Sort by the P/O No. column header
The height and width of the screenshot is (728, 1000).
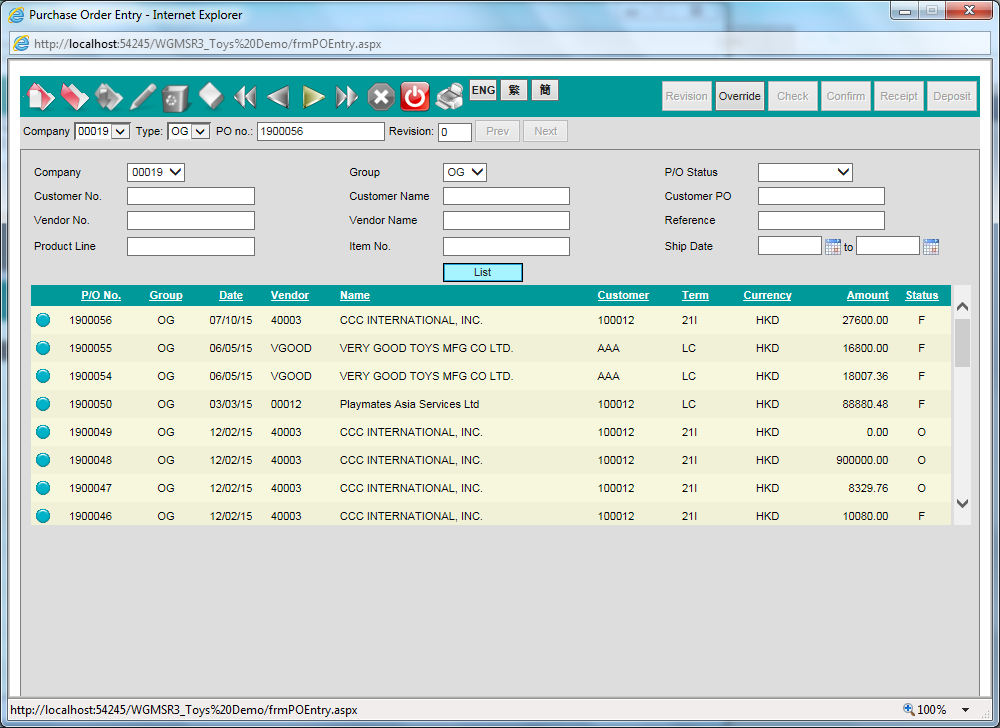coord(101,295)
